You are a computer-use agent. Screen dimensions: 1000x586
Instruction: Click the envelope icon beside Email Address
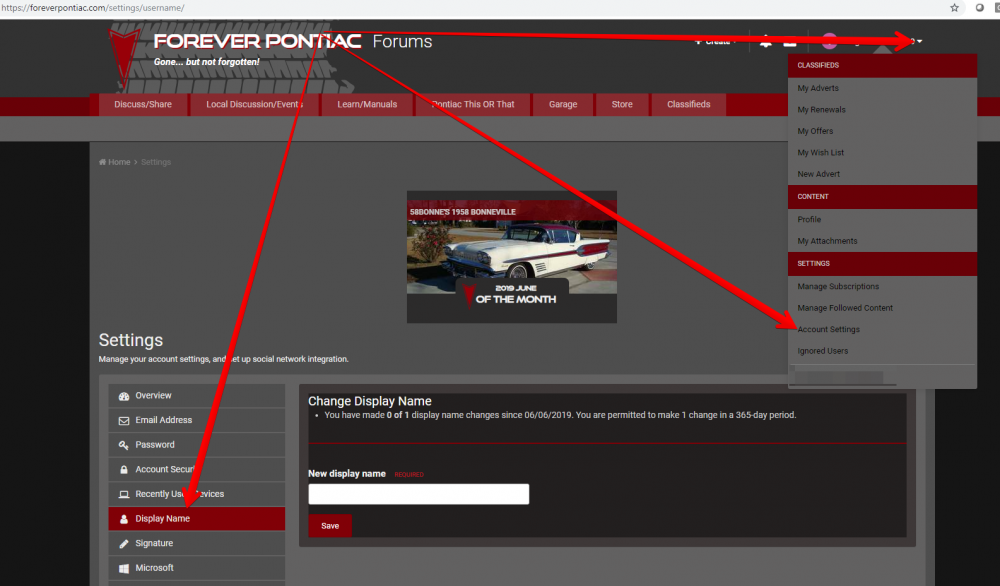124,421
